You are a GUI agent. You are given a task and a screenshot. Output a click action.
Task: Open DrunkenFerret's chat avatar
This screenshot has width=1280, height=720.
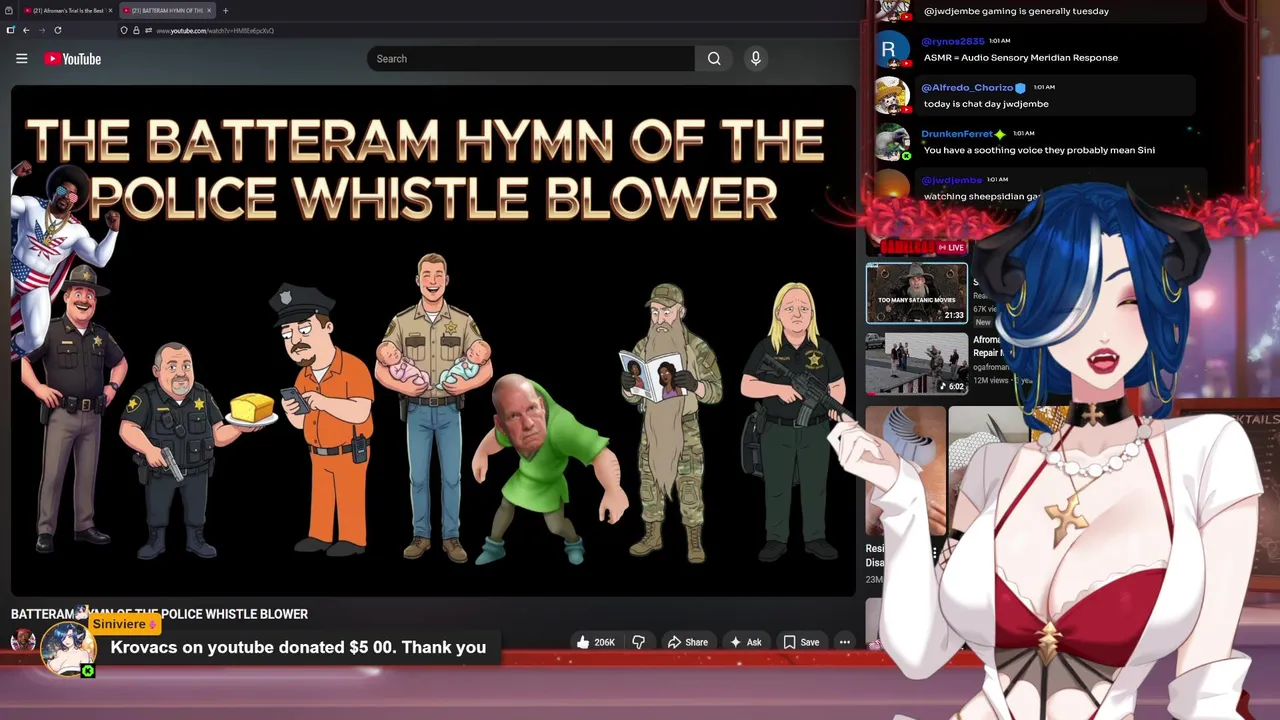point(892,142)
